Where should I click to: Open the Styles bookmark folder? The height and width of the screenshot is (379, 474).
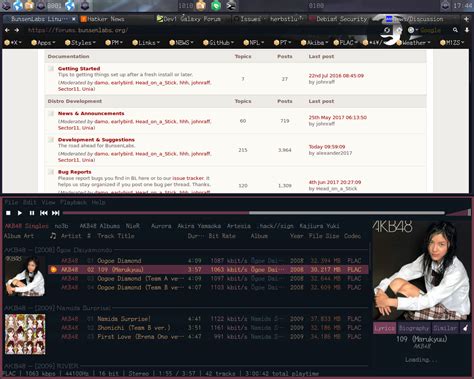click(80, 43)
